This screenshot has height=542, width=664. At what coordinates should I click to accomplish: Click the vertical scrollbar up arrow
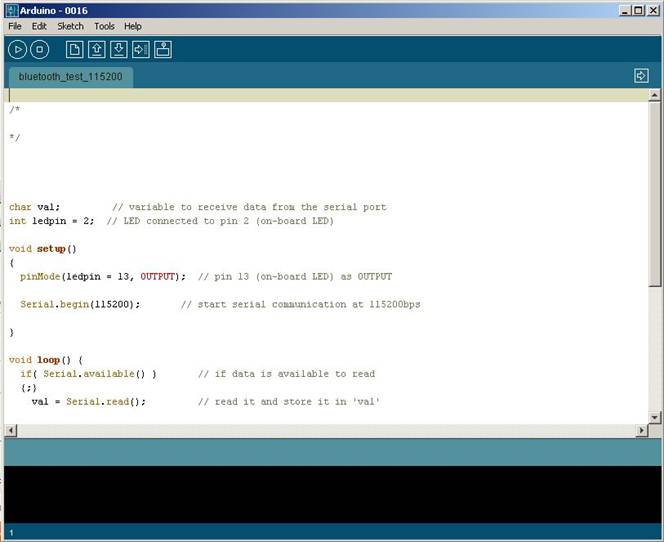click(654, 95)
